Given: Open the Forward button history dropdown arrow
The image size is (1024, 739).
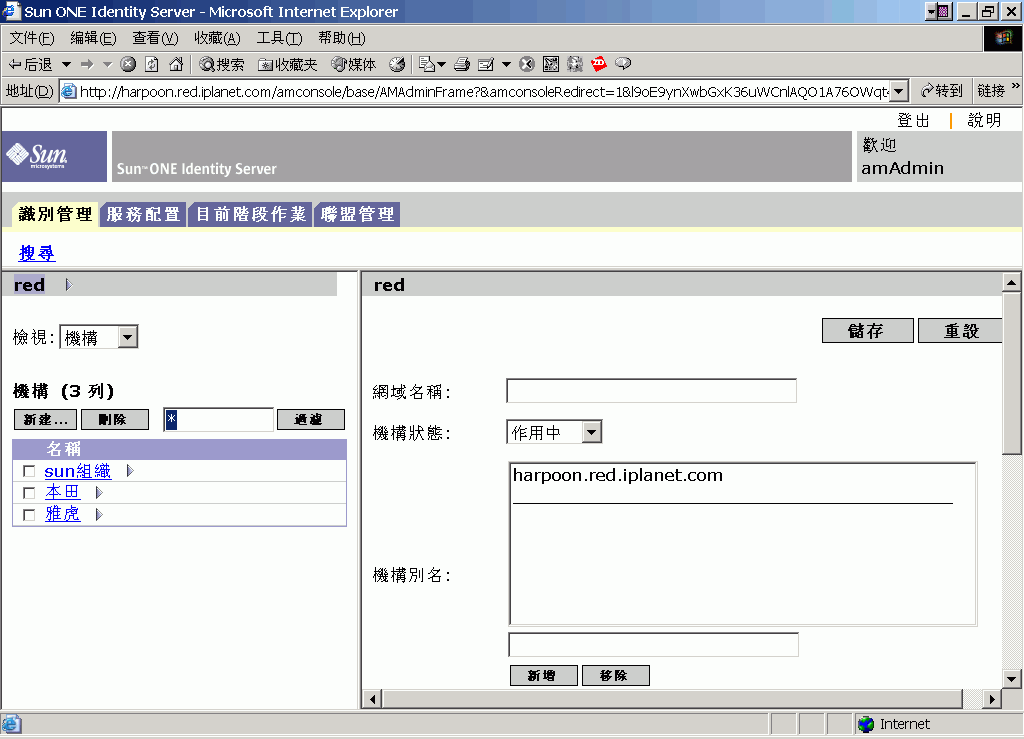Looking at the screenshot, I should [x=108, y=64].
